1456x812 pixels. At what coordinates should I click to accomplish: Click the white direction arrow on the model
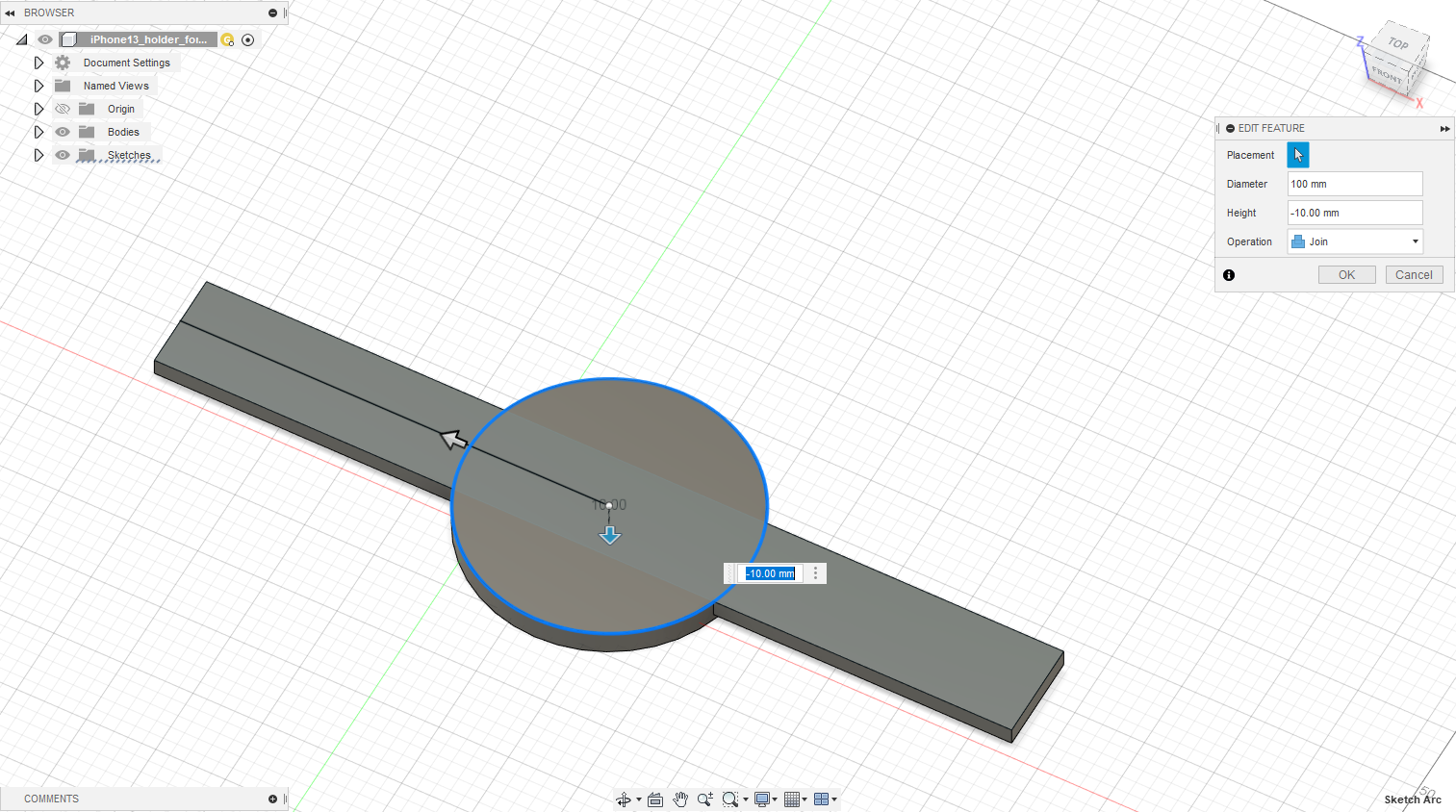[x=453, y=440]
